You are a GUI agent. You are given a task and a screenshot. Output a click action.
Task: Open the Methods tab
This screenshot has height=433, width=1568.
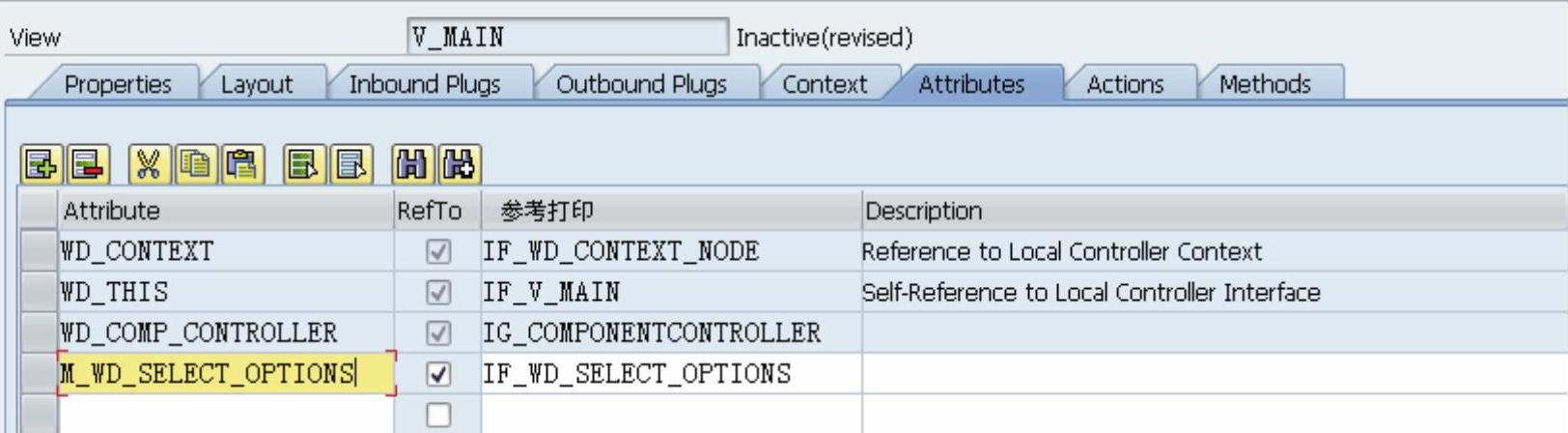coord(1264,85)
